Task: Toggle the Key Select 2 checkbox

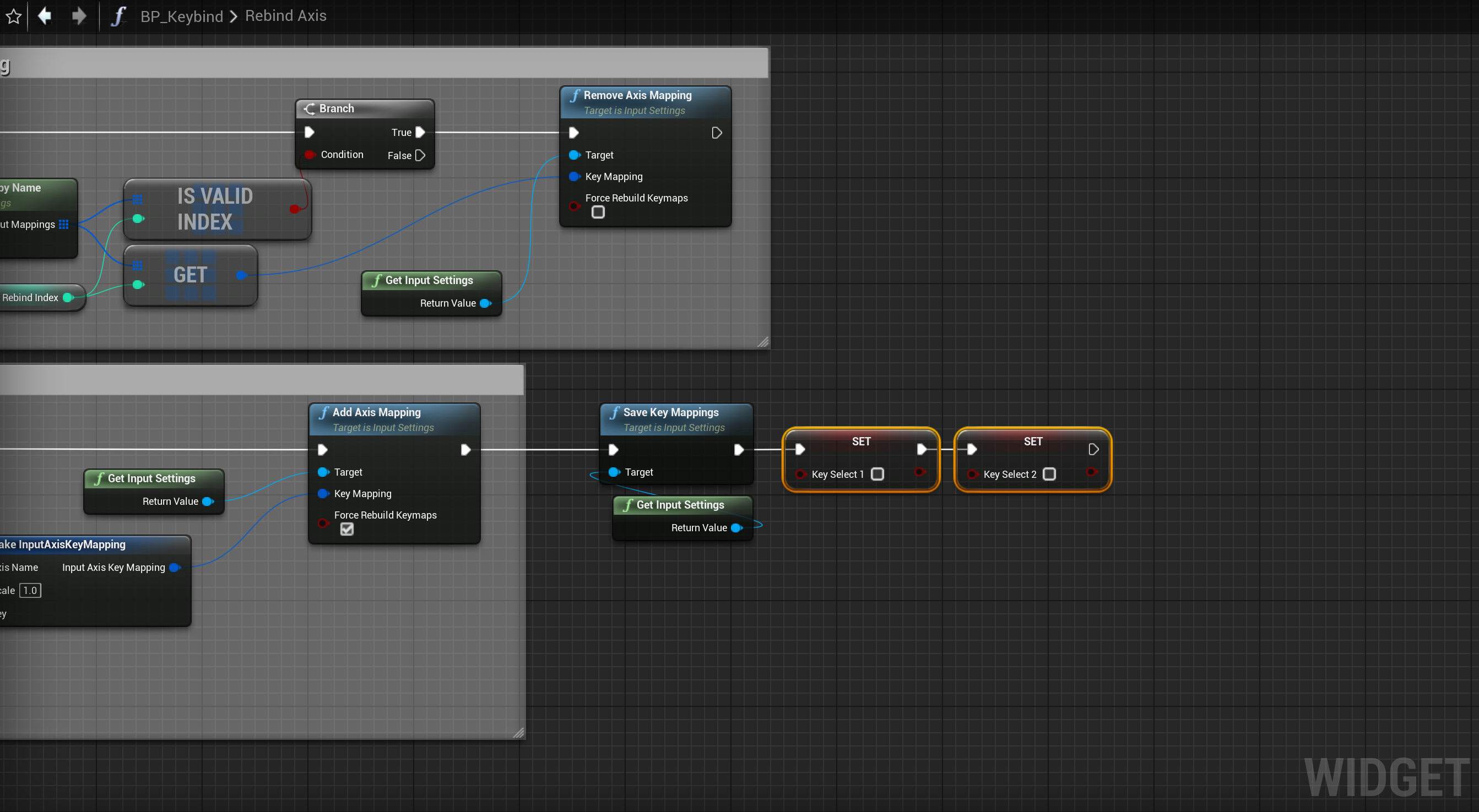Action: 1049,474
